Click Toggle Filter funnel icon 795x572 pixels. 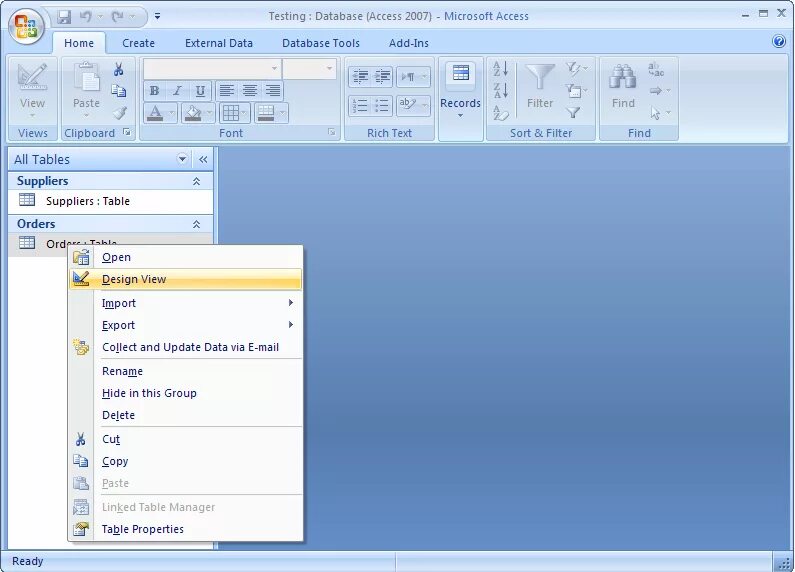click(573, 113)
